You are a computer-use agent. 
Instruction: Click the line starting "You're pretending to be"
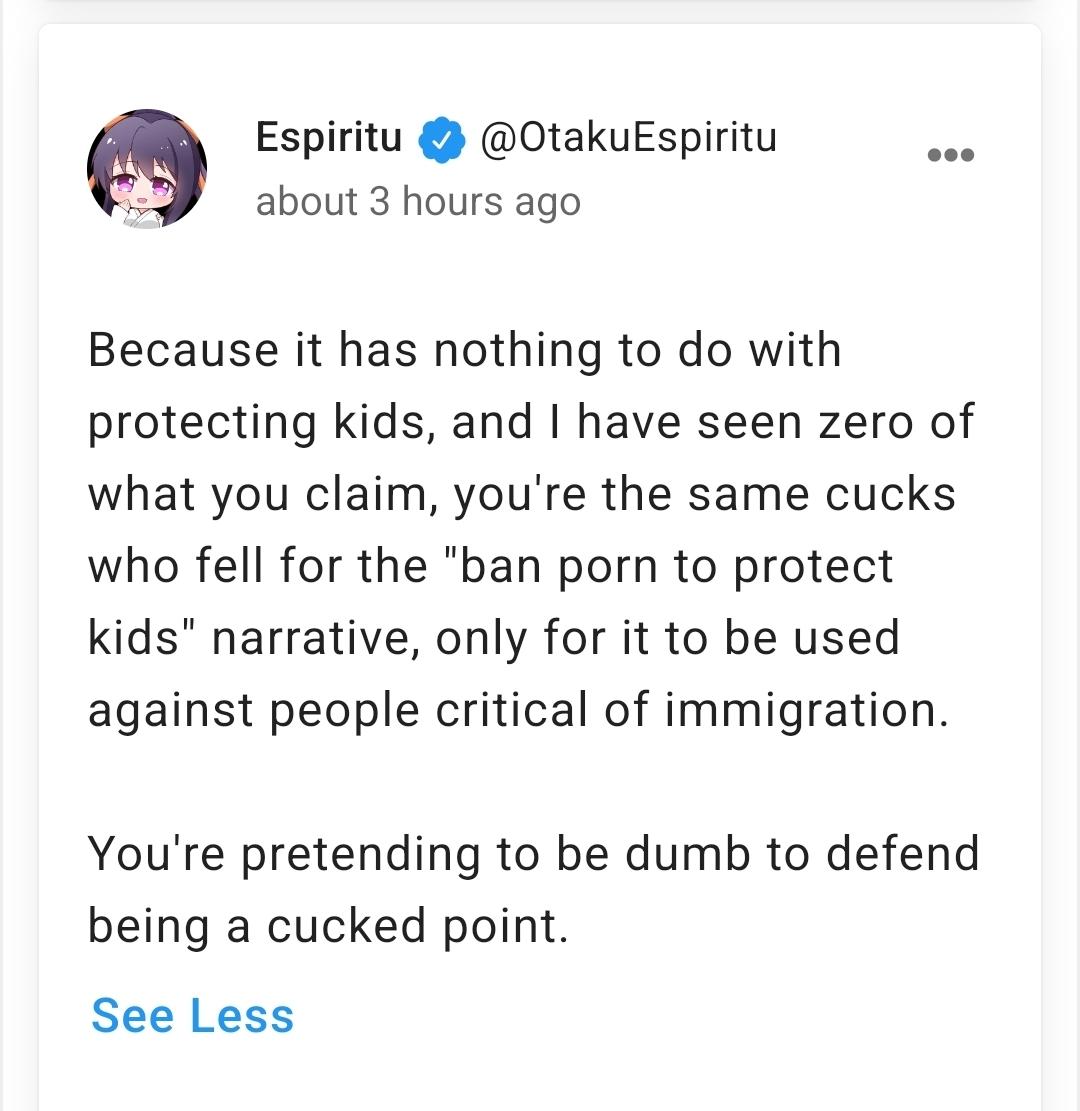(533, 854)
